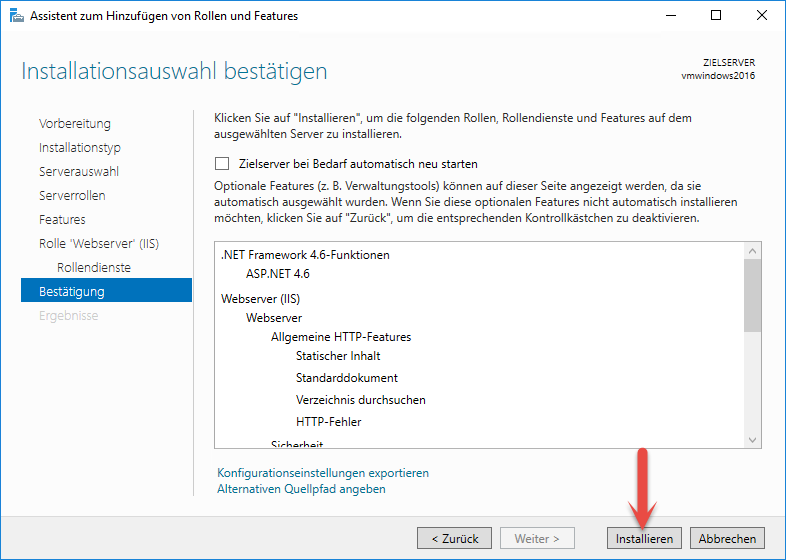Select Rolle 'Webserver' (IIS) step
The height and width of the screenshot is (560, 786).
[x=96, y=244]
